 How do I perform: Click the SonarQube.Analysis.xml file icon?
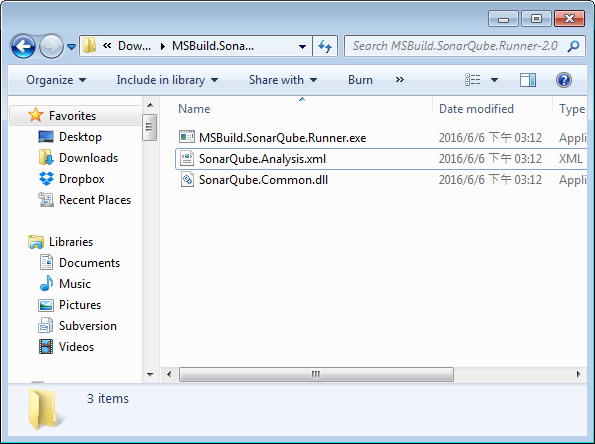(x=187, y=158)
